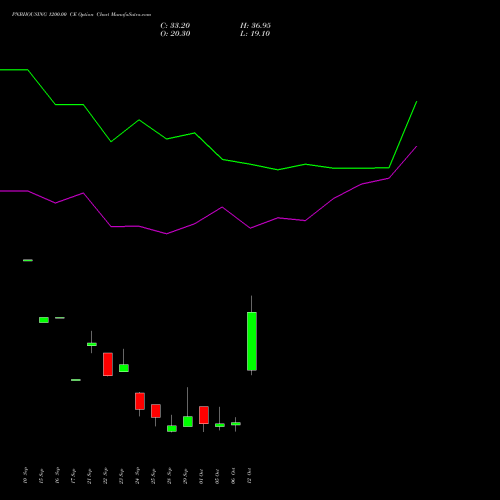
Task: Select the red candle above 24 Sep
Action: point(140,401)
